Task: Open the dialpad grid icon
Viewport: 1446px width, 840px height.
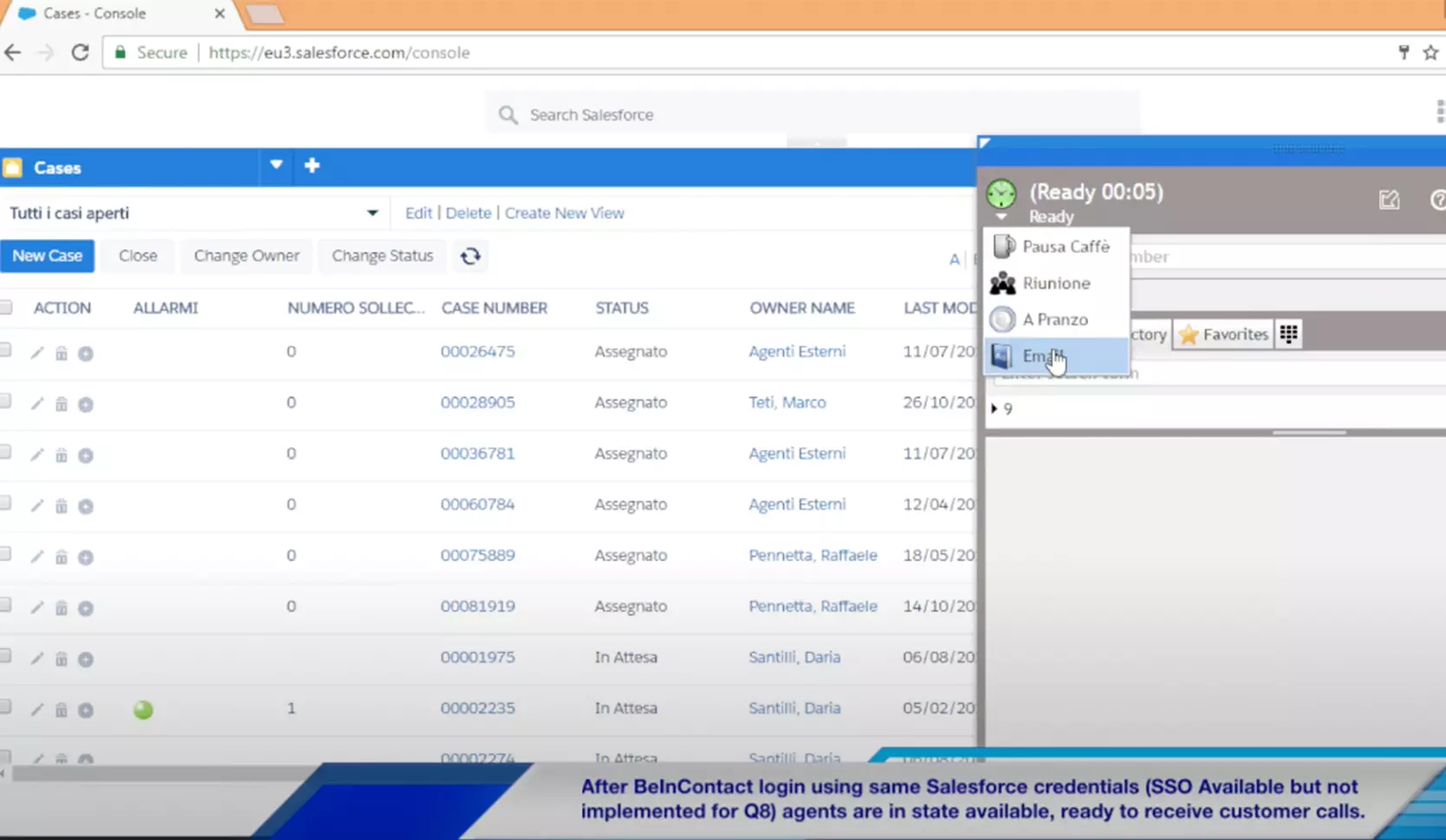Action: pos(1289,334)
